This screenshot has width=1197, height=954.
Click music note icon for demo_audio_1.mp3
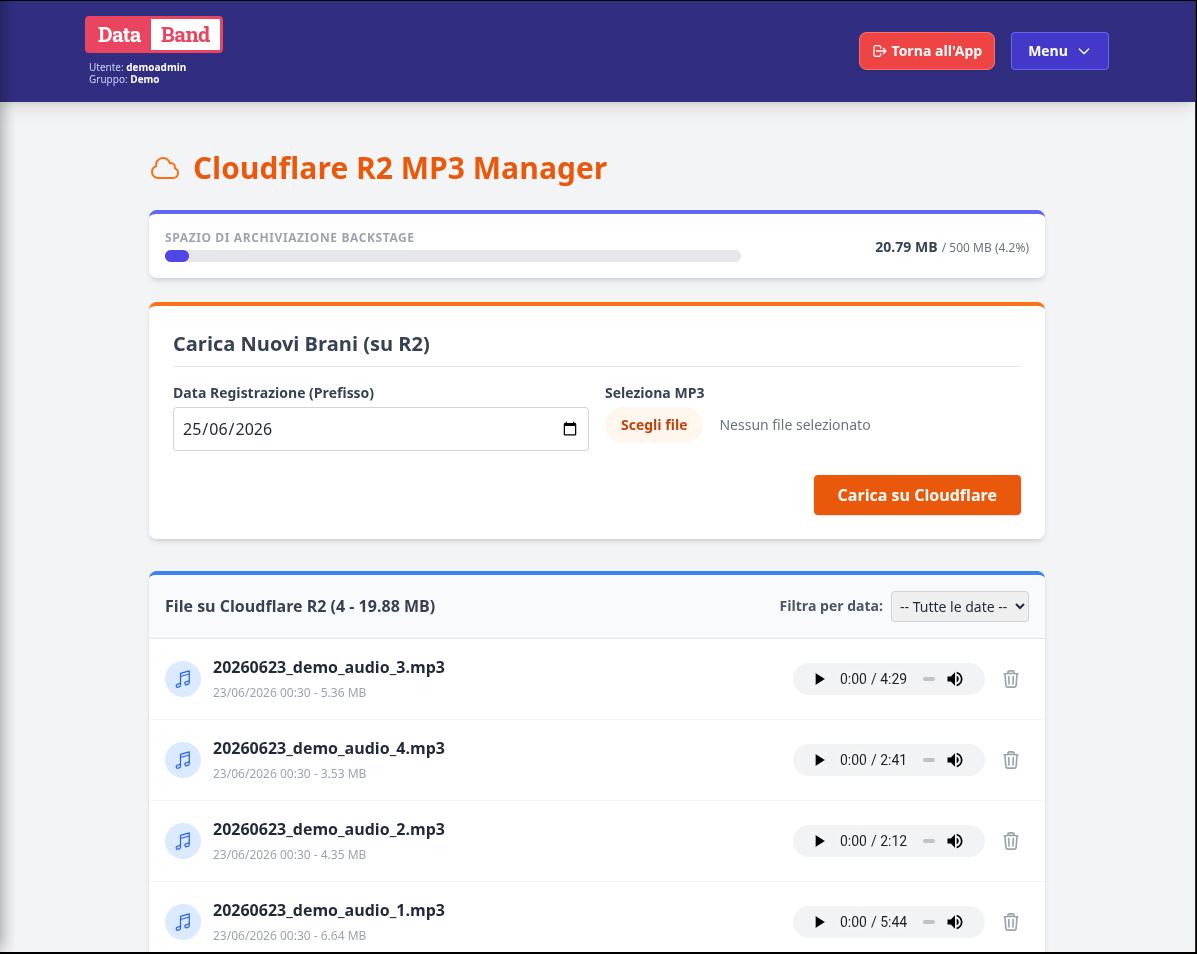[183, 922]
